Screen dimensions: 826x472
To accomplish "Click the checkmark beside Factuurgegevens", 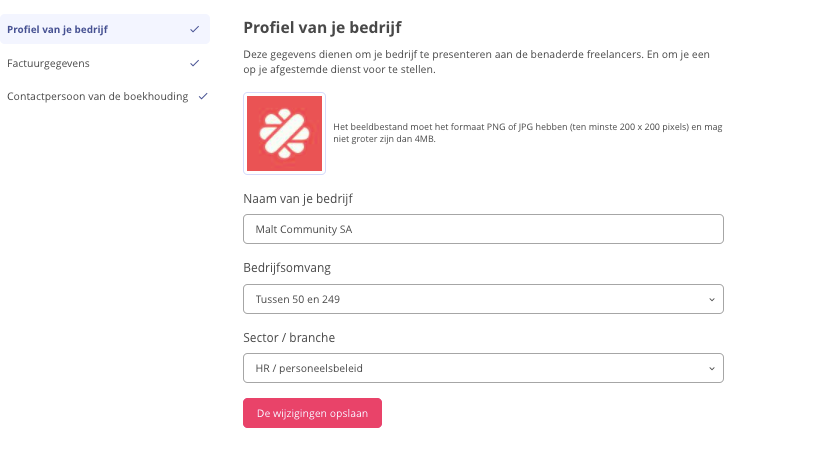I will [194, 63].
